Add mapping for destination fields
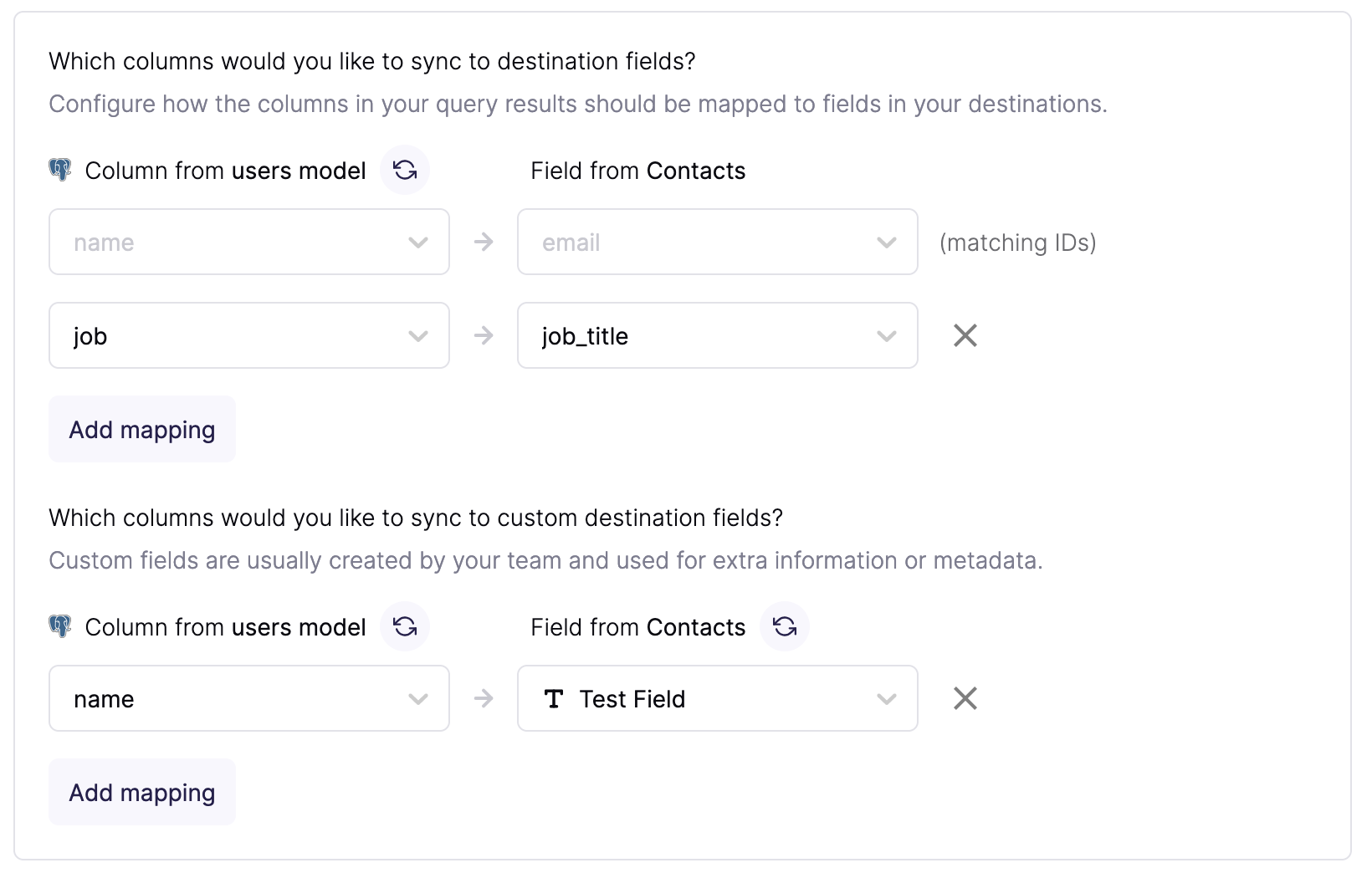This screenshot has height=873, width=1372. pyautogui.click(x=142, y=429)
